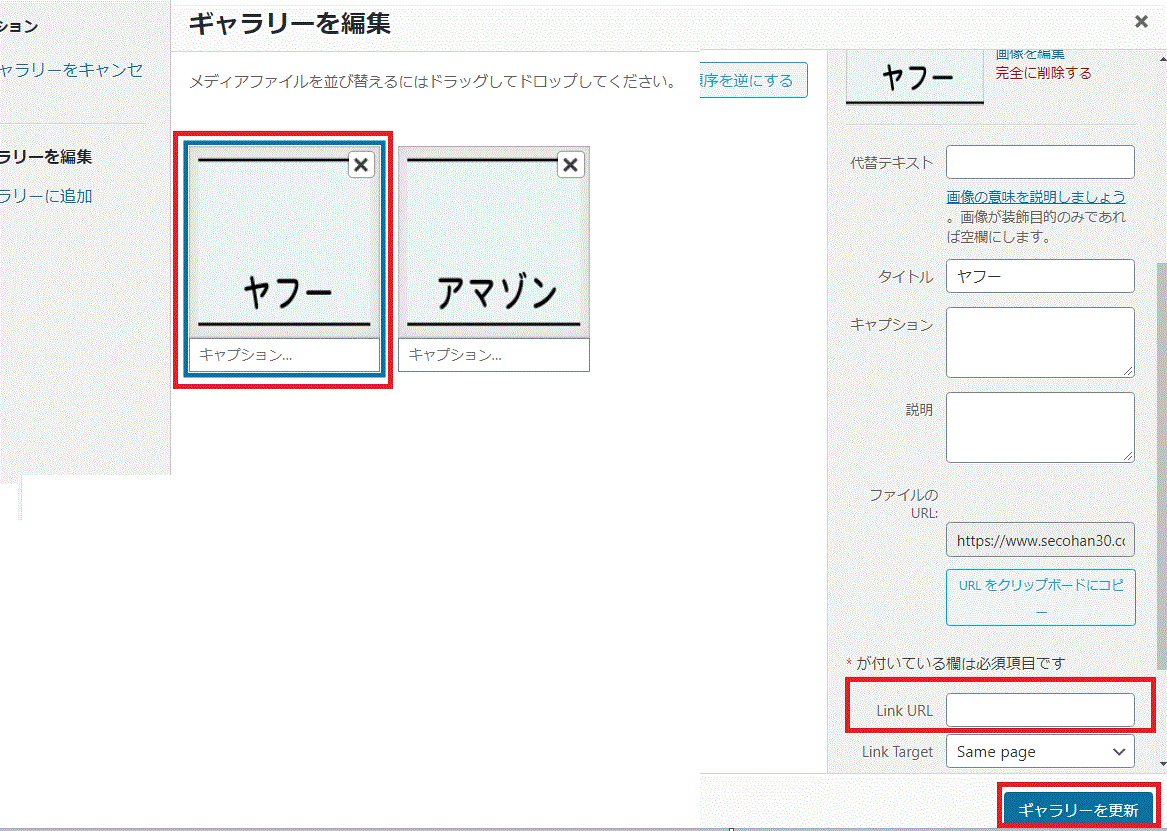1167x831 pixels.
Task: Select ギャラリーを編集 in the sidebar
Action: point(46,157)
